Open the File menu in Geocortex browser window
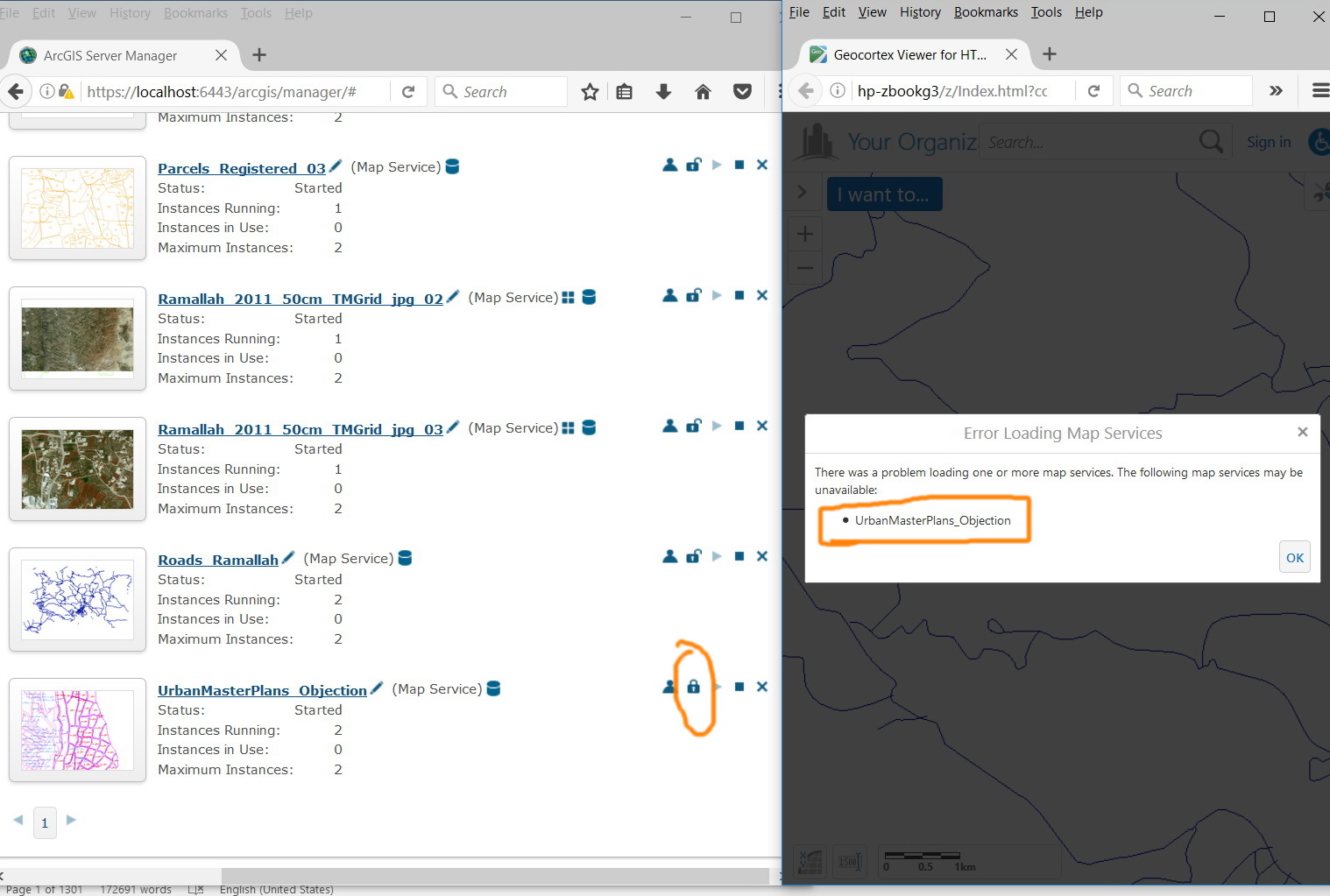The width and height of the screenshot is (1330, 896). click(x=799, y=12)
